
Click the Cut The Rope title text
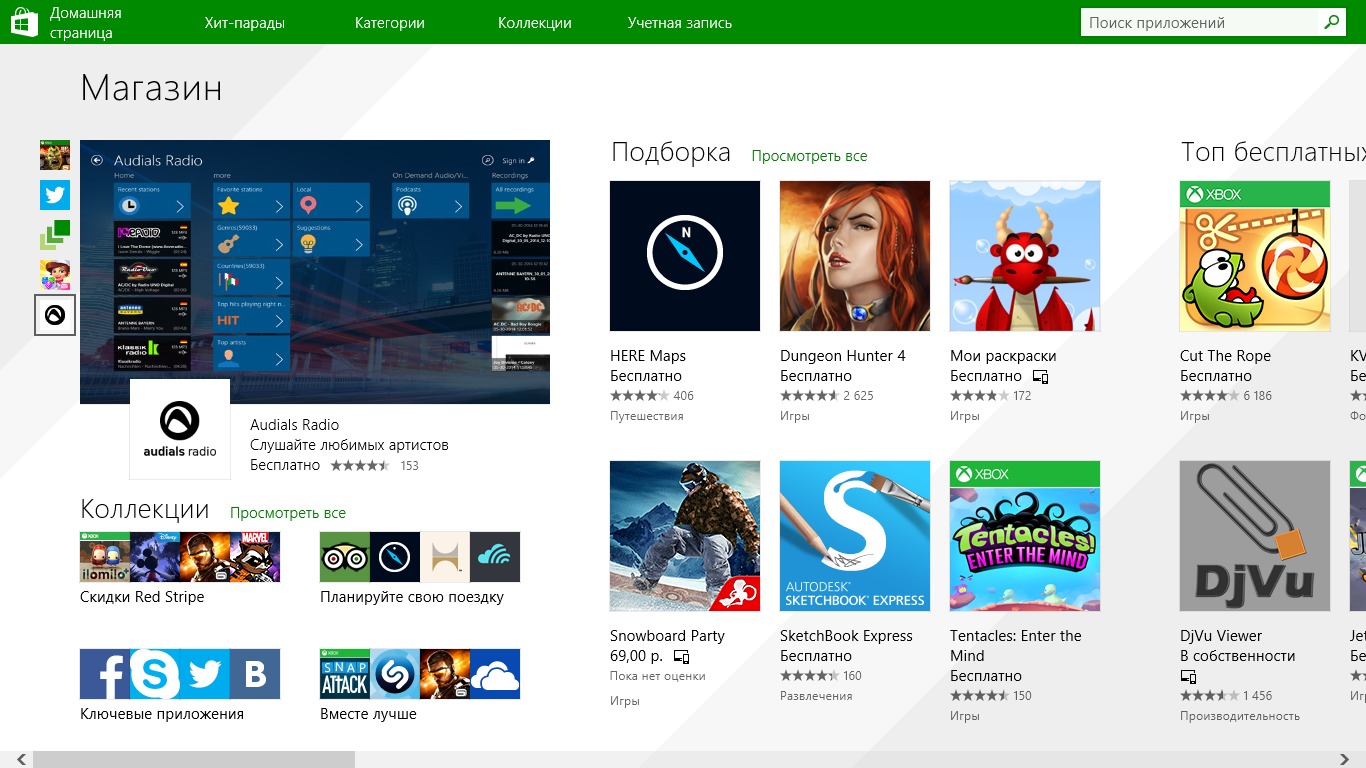point(1225,356)
